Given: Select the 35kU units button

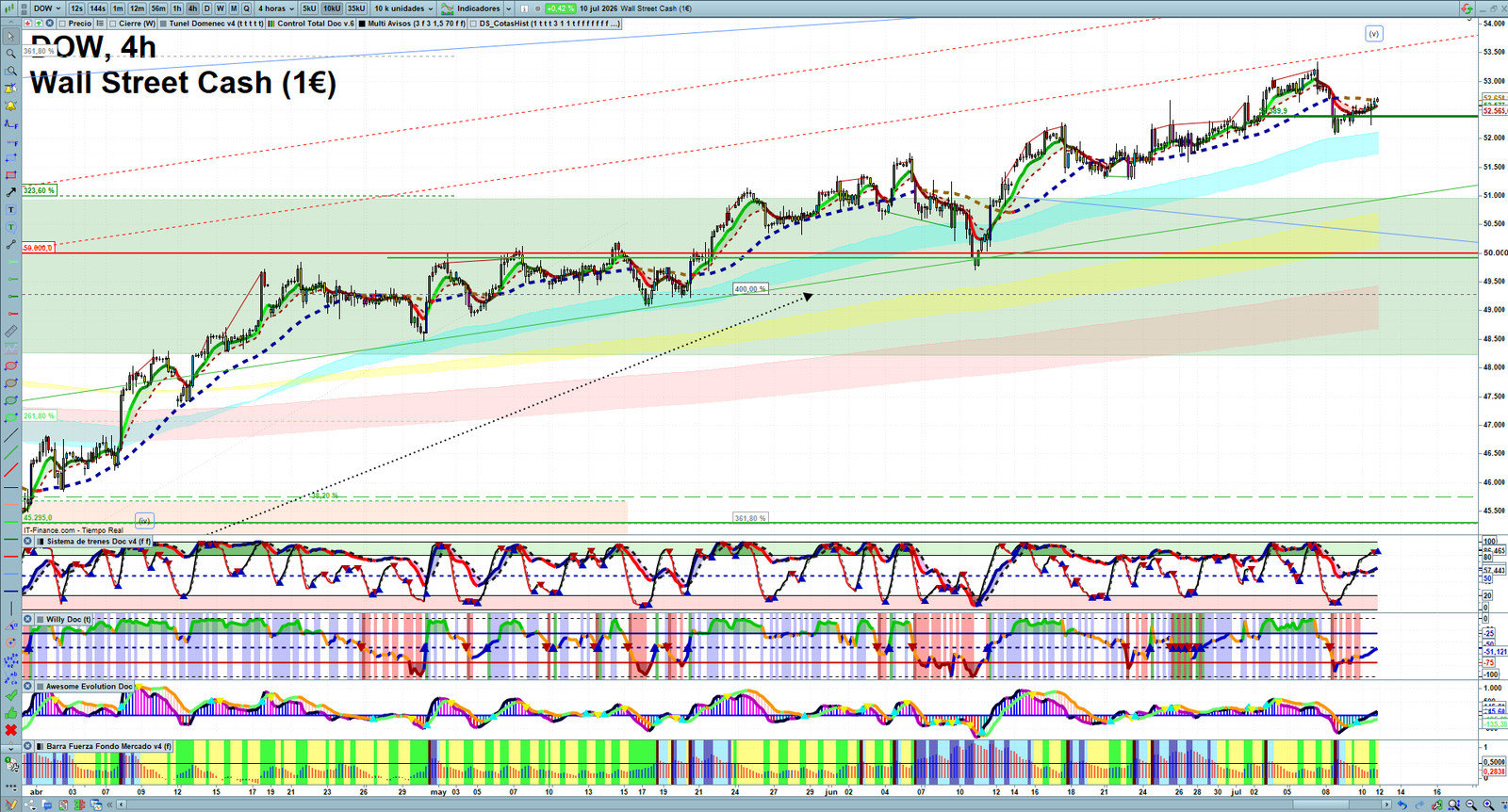Looking at the screenshot, I should coord(356,8).
